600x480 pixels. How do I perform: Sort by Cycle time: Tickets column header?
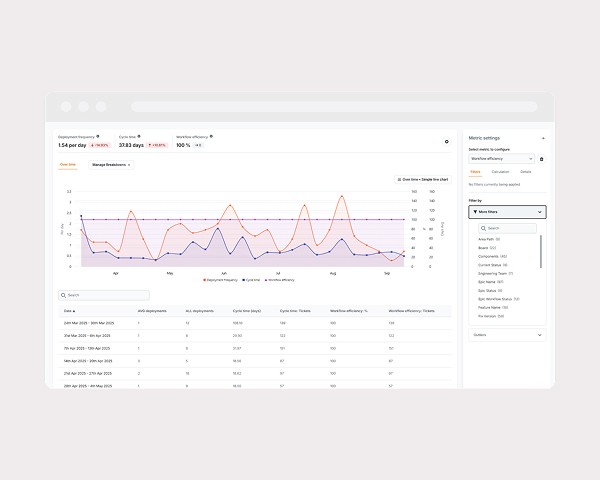[295, 311]
